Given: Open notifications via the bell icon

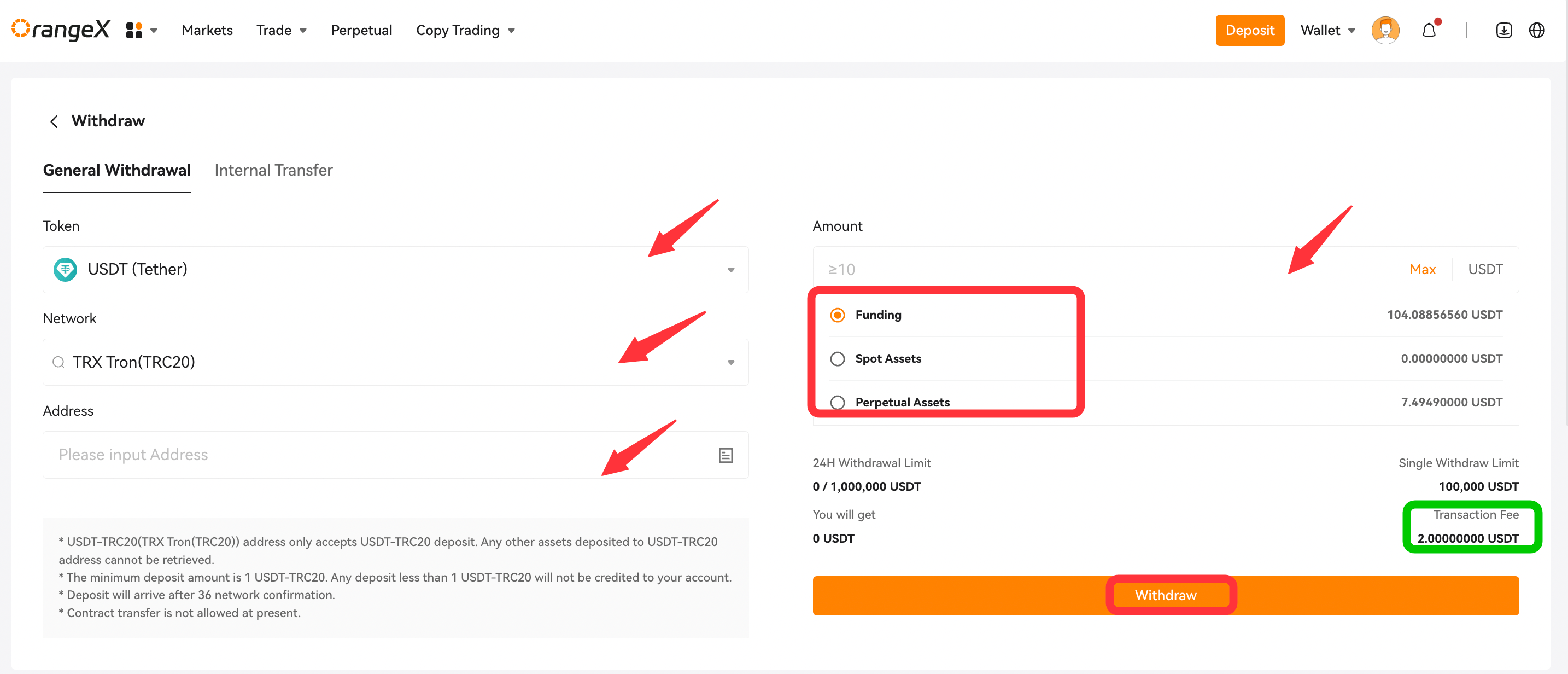Looking at the screenshot, I should 1429,30.
